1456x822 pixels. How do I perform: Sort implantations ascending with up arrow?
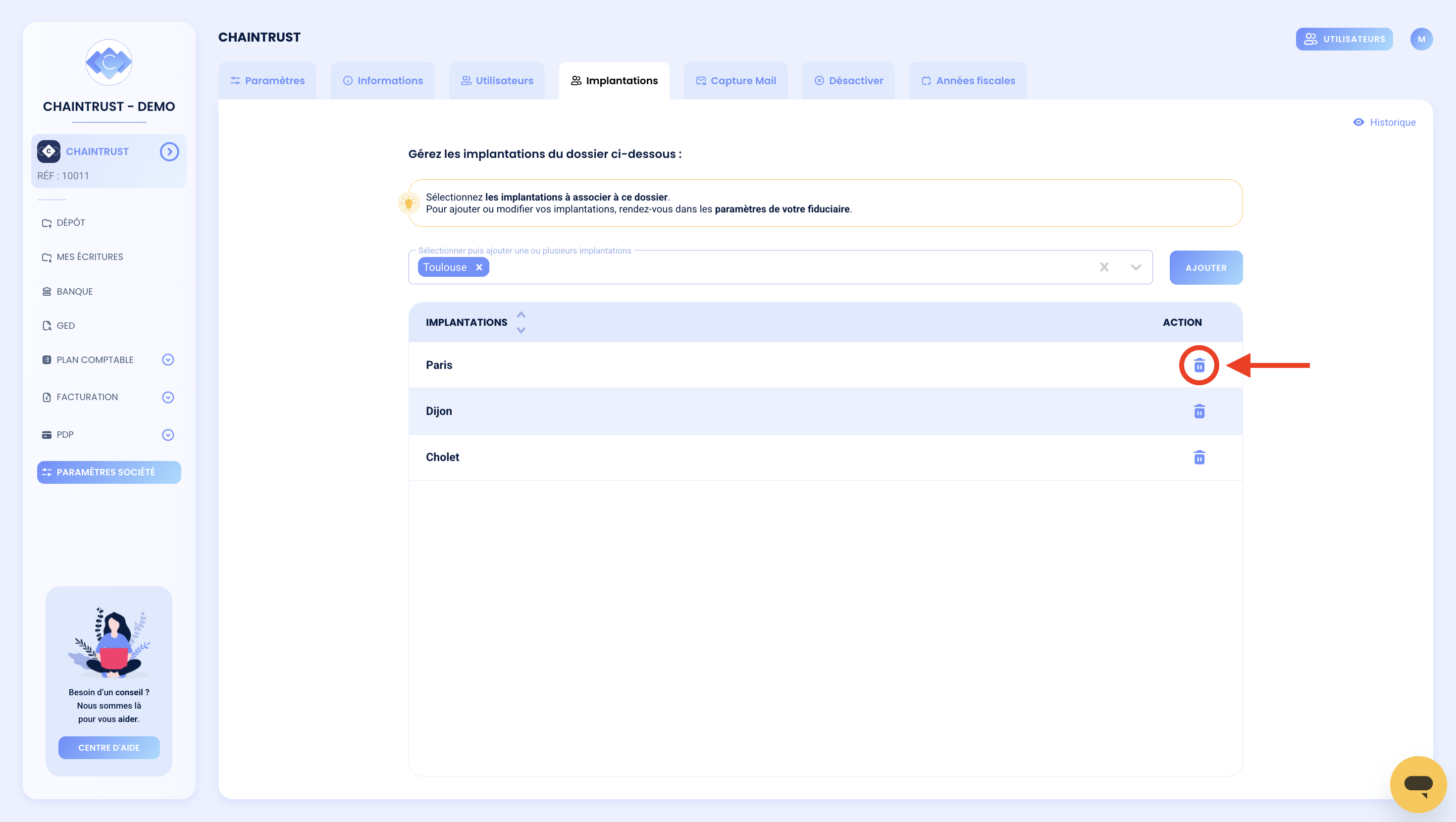[x=521, y=315]
